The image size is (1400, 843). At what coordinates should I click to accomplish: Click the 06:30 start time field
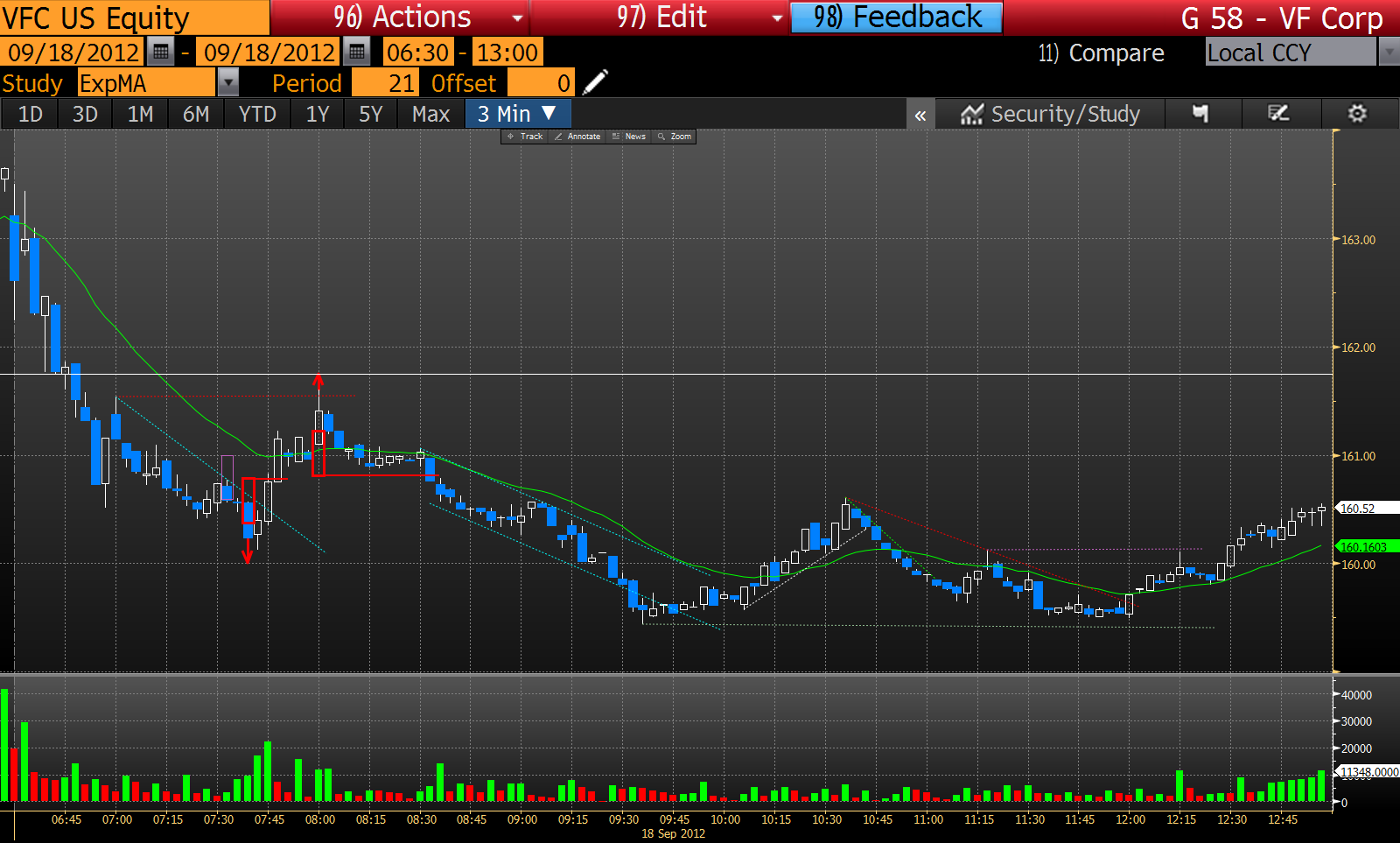click(x=418, y=53)
